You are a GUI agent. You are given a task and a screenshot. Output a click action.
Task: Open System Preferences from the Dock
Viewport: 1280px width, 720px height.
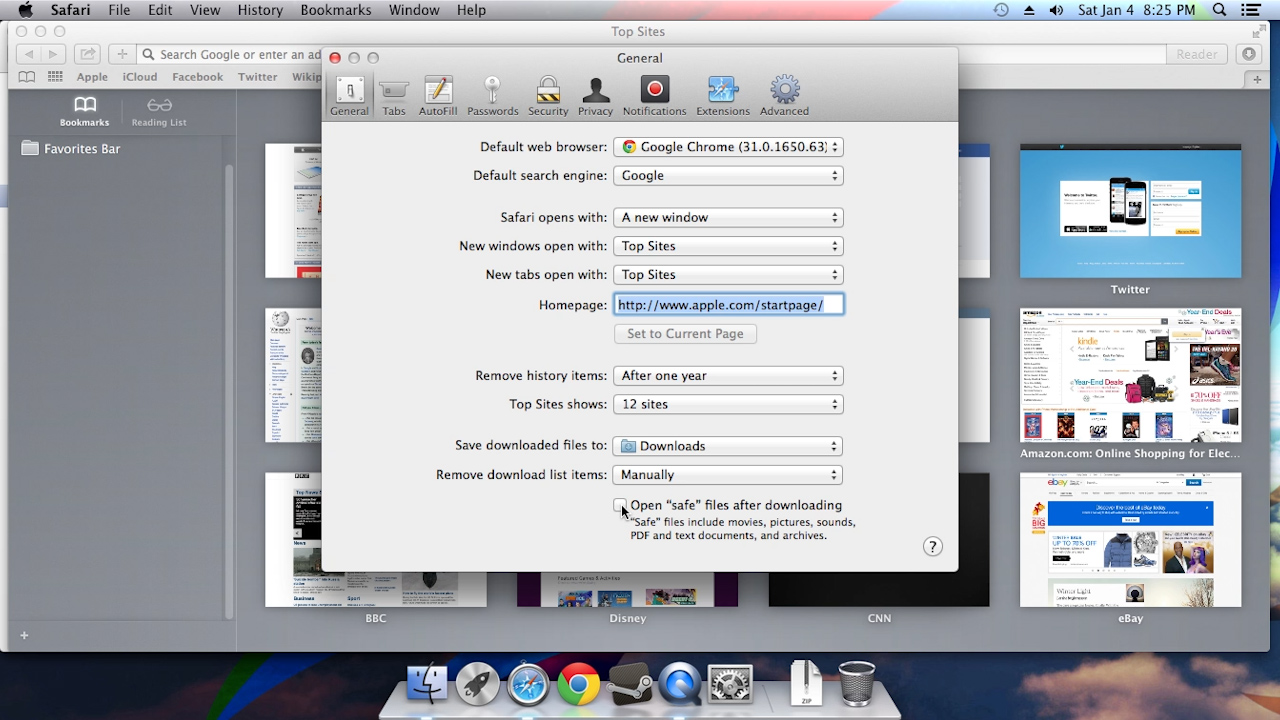point(730,684)
